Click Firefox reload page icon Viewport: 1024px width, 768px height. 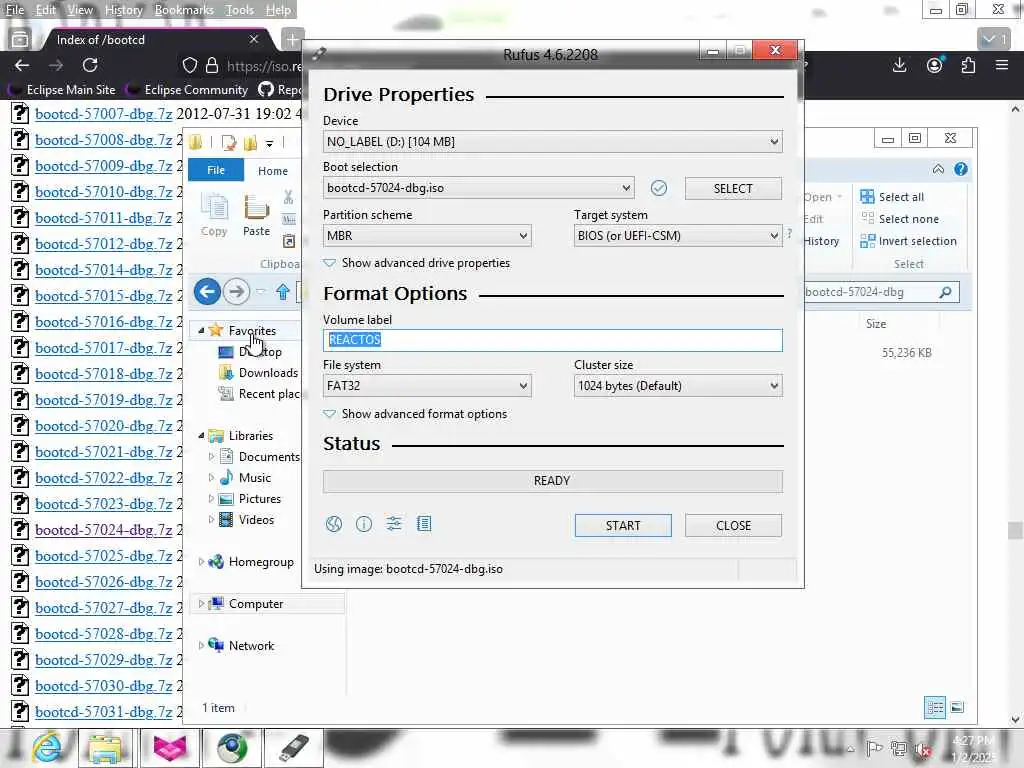90,65
